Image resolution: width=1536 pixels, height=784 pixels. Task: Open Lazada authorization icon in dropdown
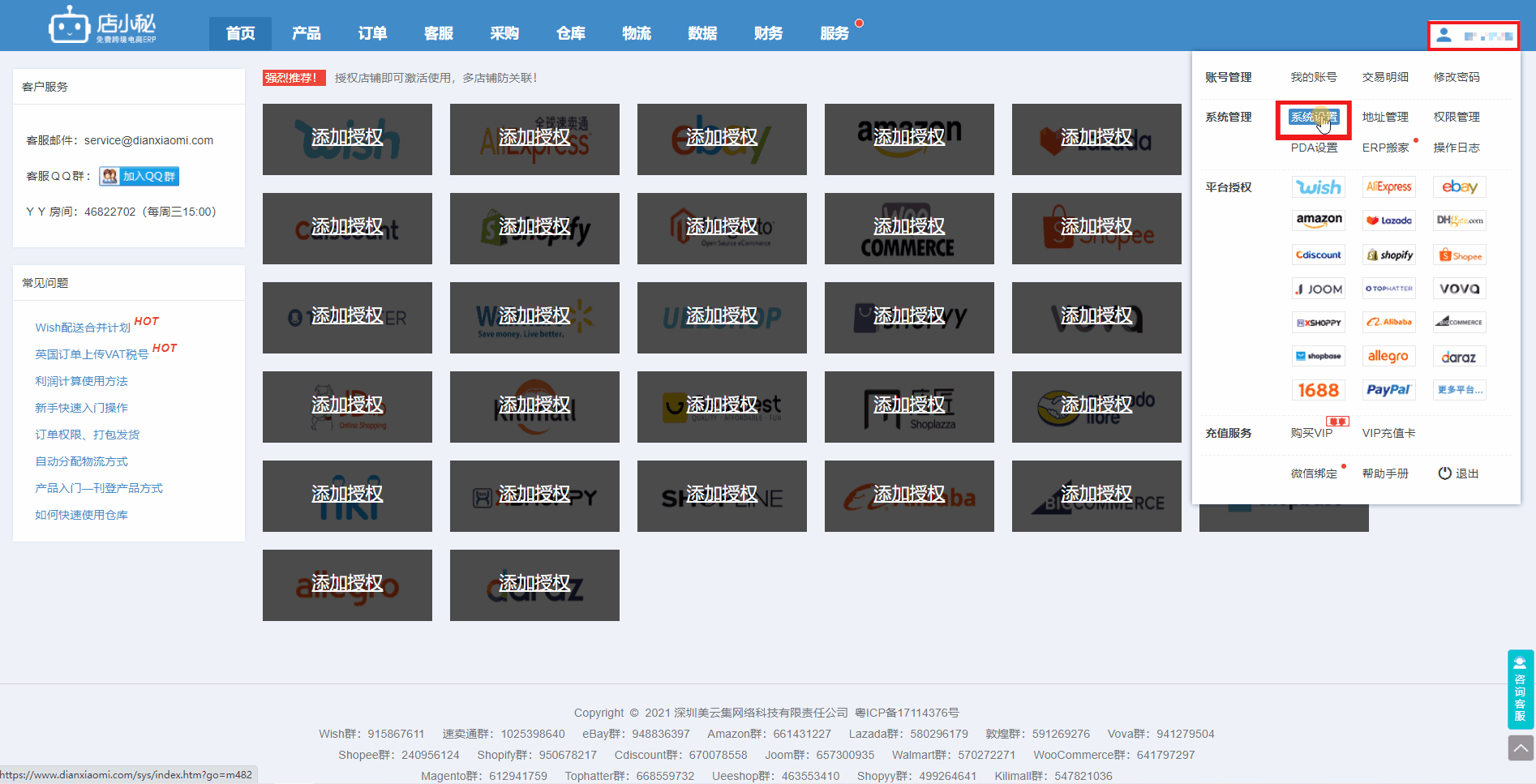click(1388, 221)
